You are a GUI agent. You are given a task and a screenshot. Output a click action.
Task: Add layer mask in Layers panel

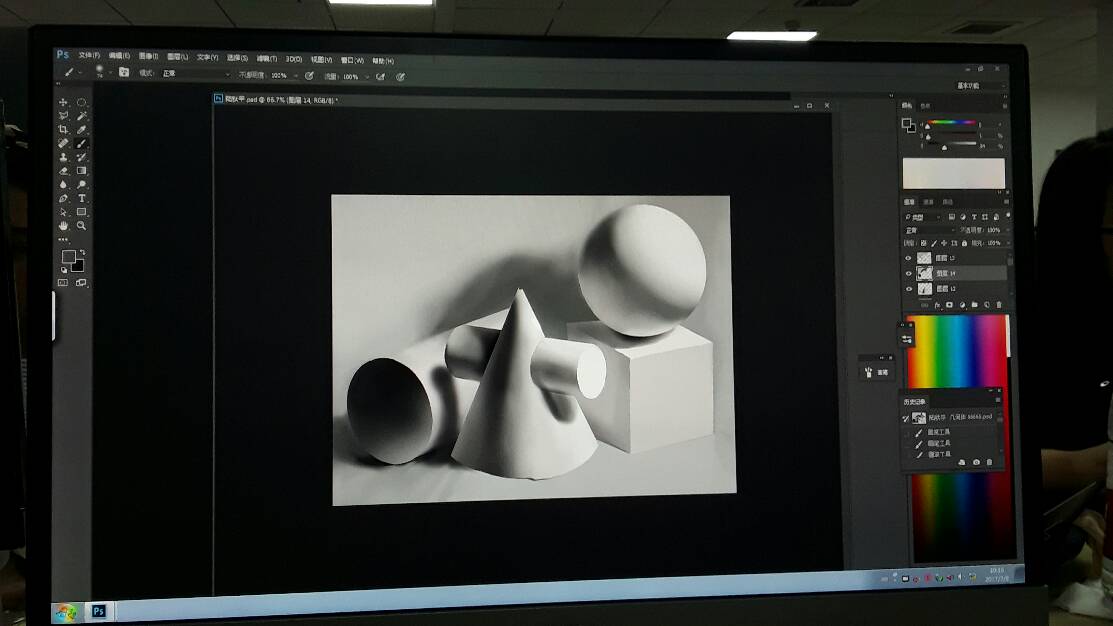click(x=949, y=304)
